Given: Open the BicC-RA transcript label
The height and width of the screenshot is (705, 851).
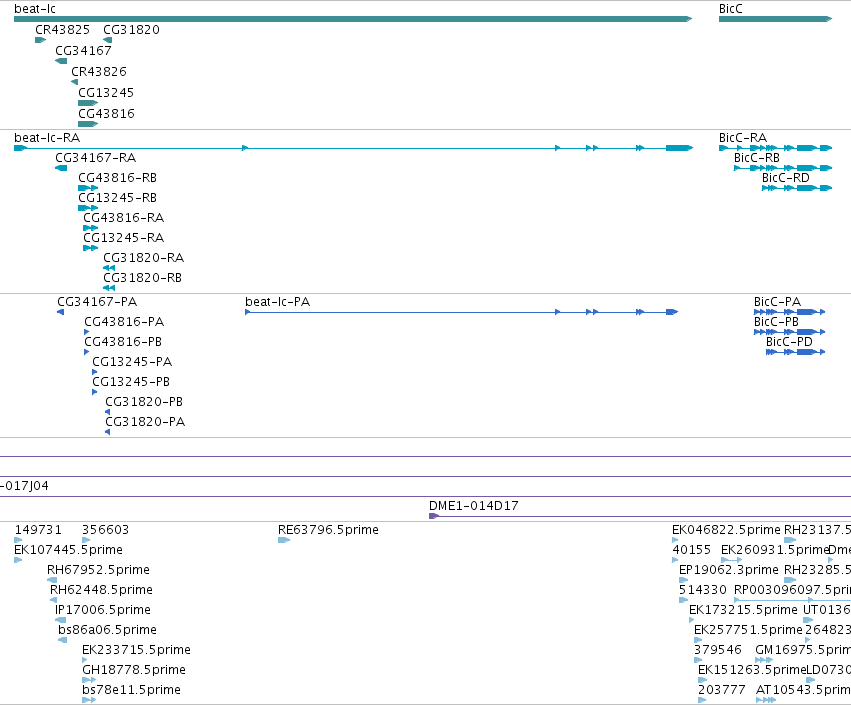Looking at the screenshot, I should coord(742,138).
